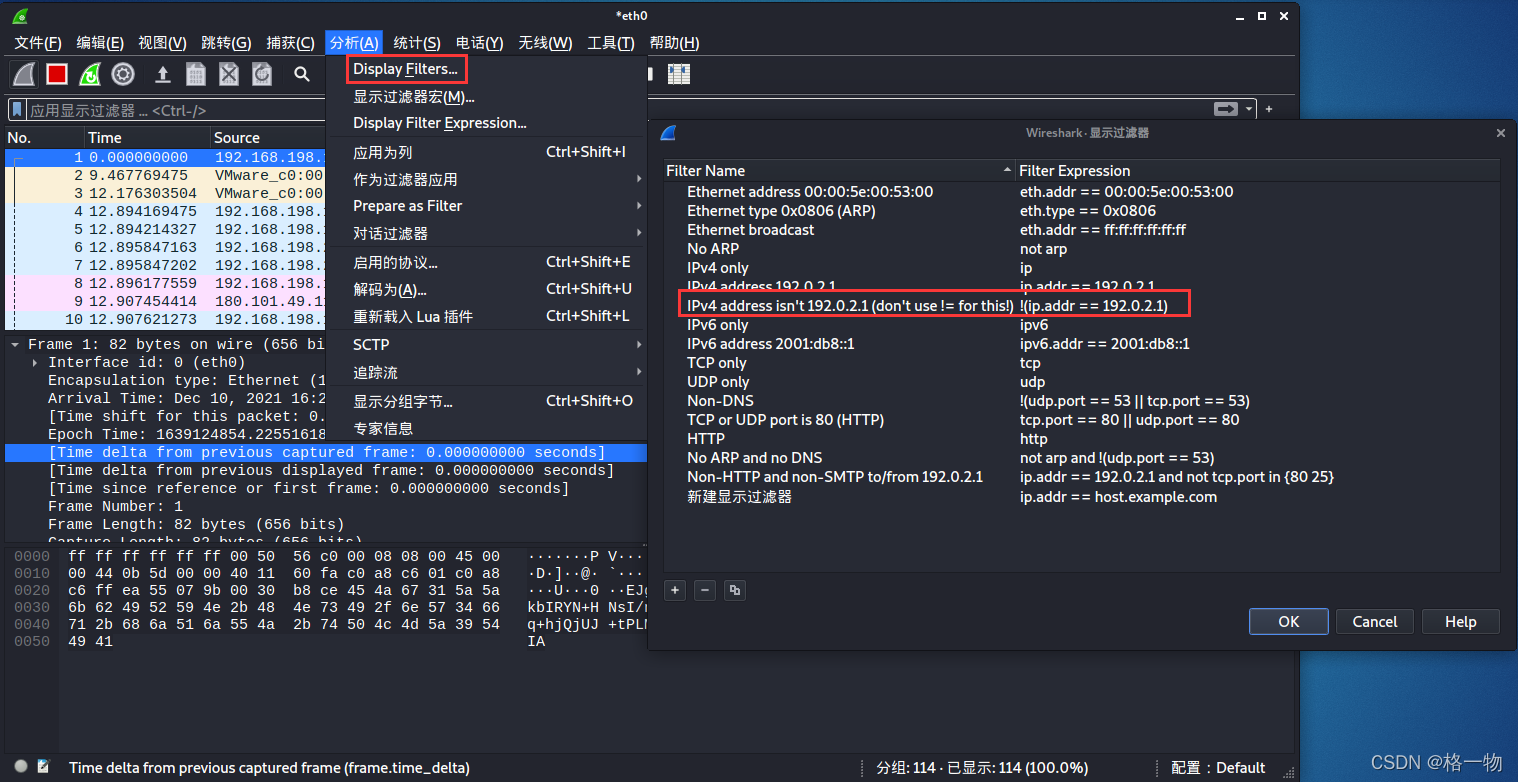
Task: Start capturing packets with the shark fin icon
Action: pyautogui.click(x=25, y=74)
